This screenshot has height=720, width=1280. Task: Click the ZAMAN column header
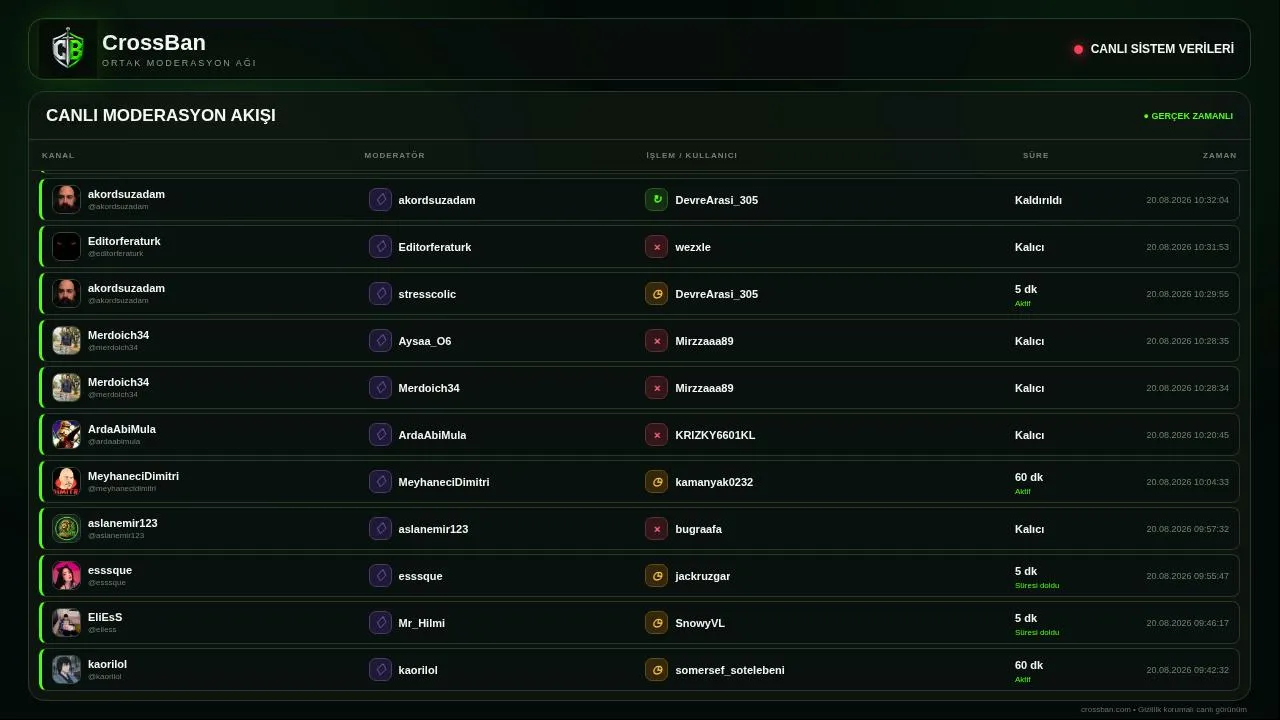[1220, 155]
